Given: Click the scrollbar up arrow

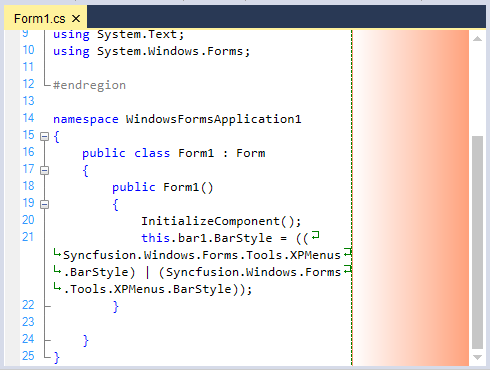Looking at the screenshot, I should 477,39.
